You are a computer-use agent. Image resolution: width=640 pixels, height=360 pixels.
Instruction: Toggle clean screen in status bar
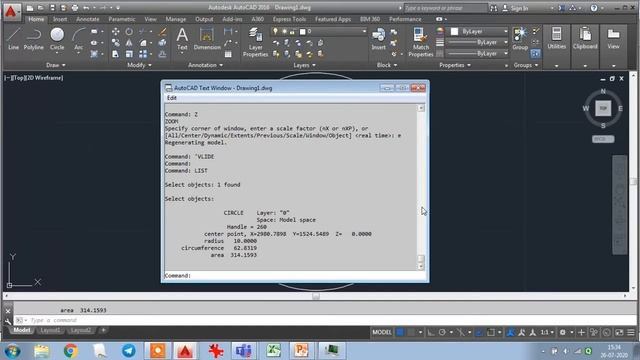(619, 332)
